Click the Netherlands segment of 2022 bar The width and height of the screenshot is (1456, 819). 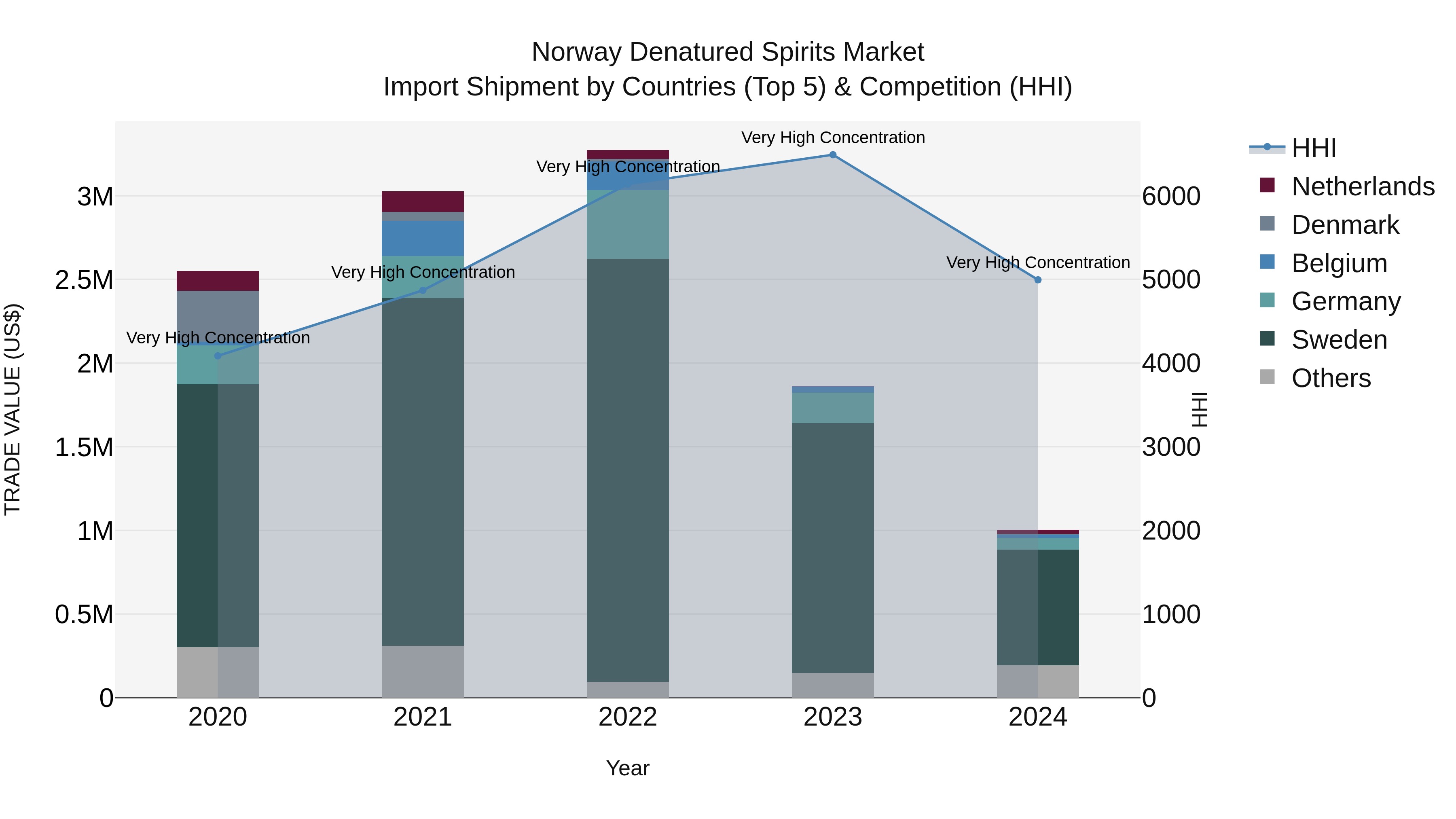tap(628, 154)
